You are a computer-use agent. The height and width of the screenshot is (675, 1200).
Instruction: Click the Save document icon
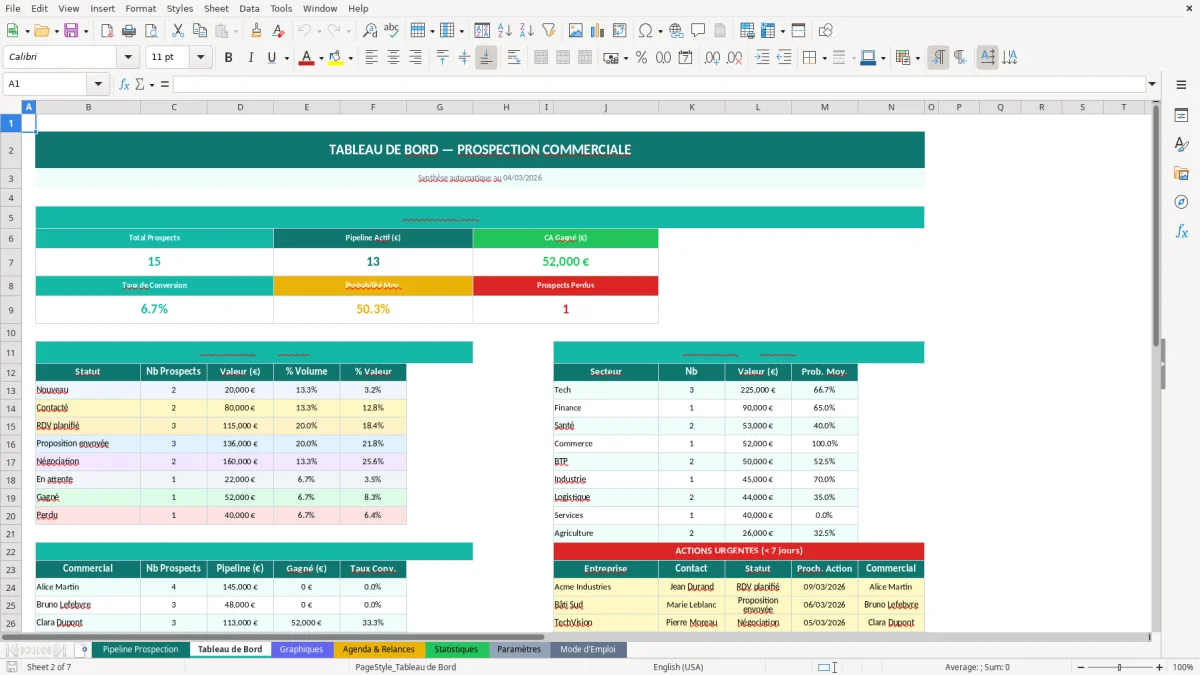[71, 31]
